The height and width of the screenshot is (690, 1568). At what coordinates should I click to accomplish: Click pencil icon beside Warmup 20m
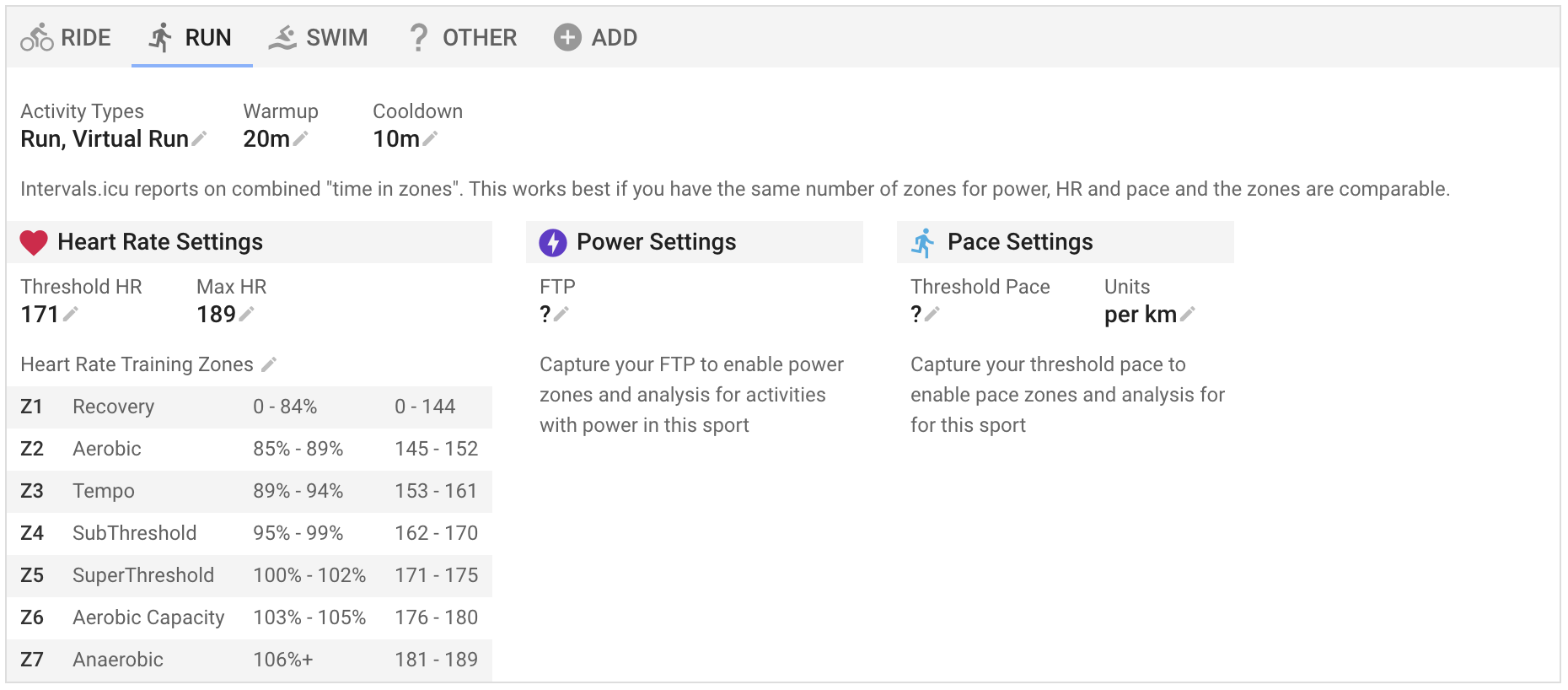click(x=301, y=139)
